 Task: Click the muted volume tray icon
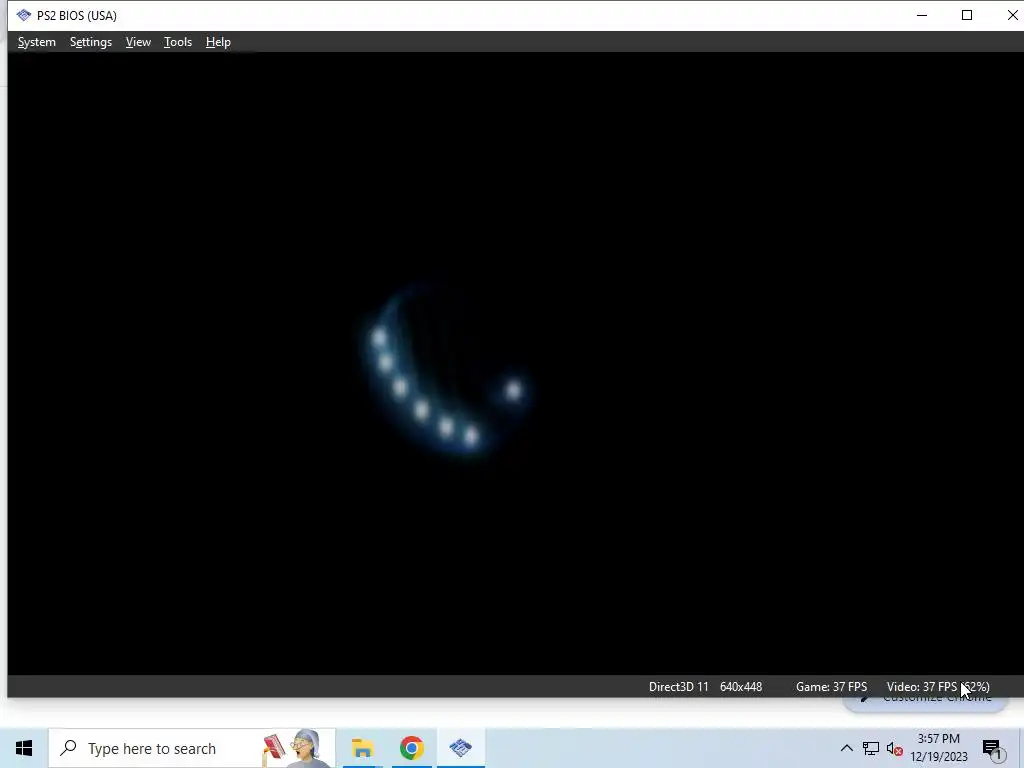(x=895, y=749)
